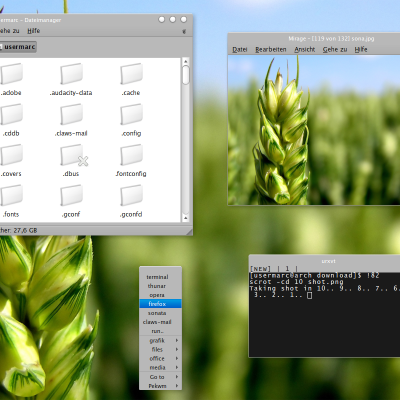
Task: Click the Mirage window title
Action: pyautogui.click(x=331, y=39)
